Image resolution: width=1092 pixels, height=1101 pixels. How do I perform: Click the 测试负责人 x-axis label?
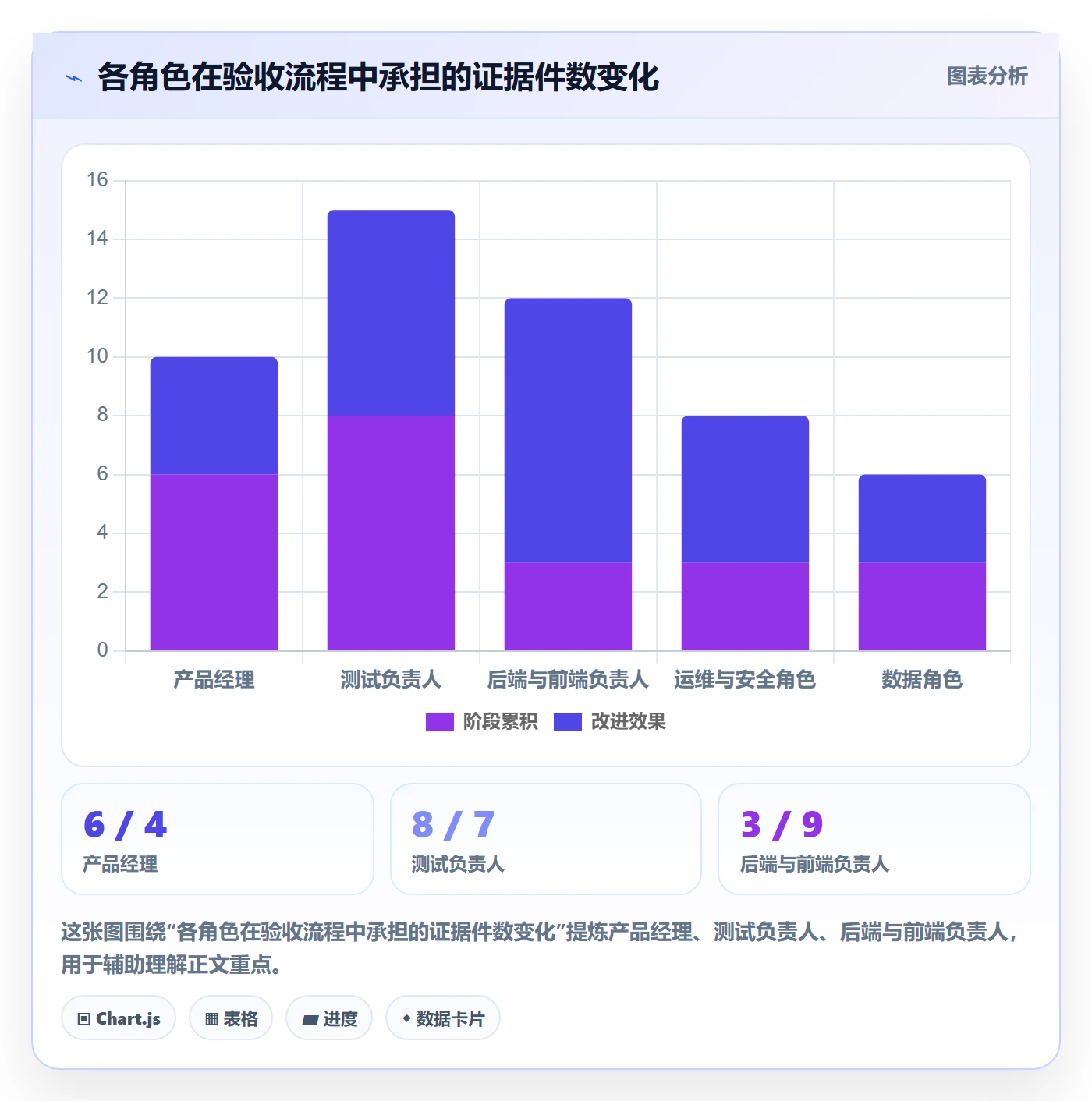tap(391, 680)
